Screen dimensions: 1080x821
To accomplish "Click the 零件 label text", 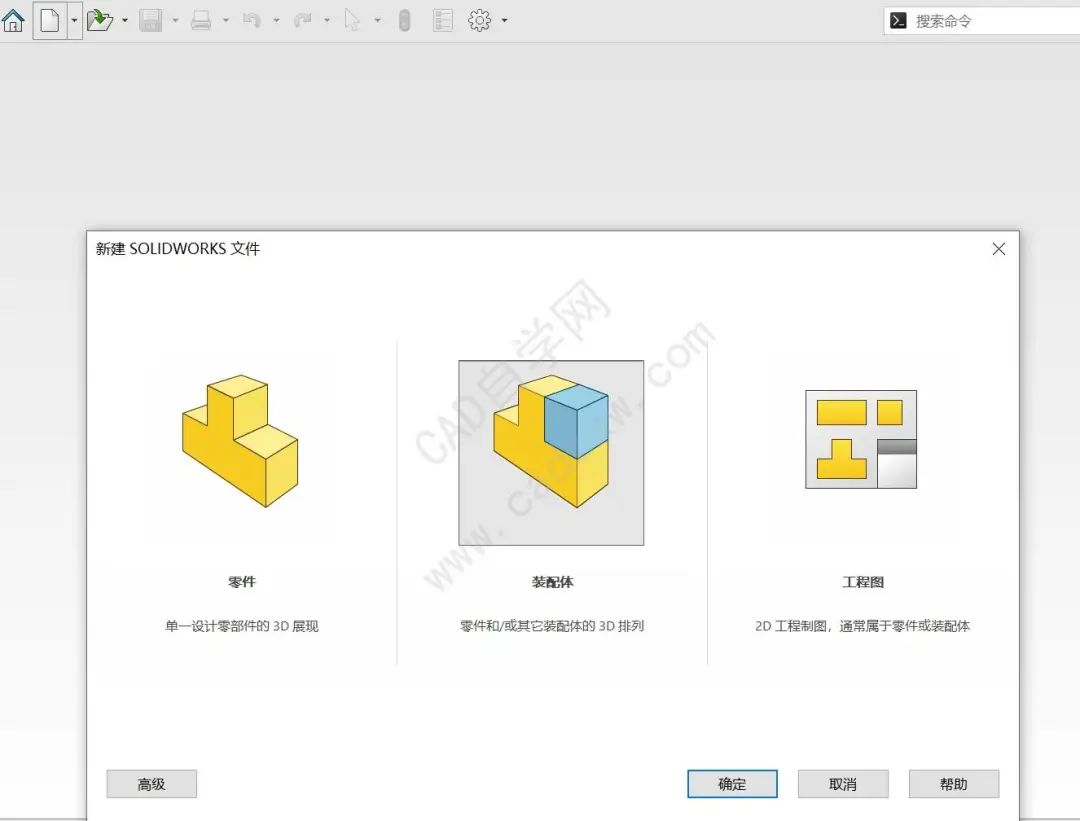I will pyautogui.click(x=242, y=582).
